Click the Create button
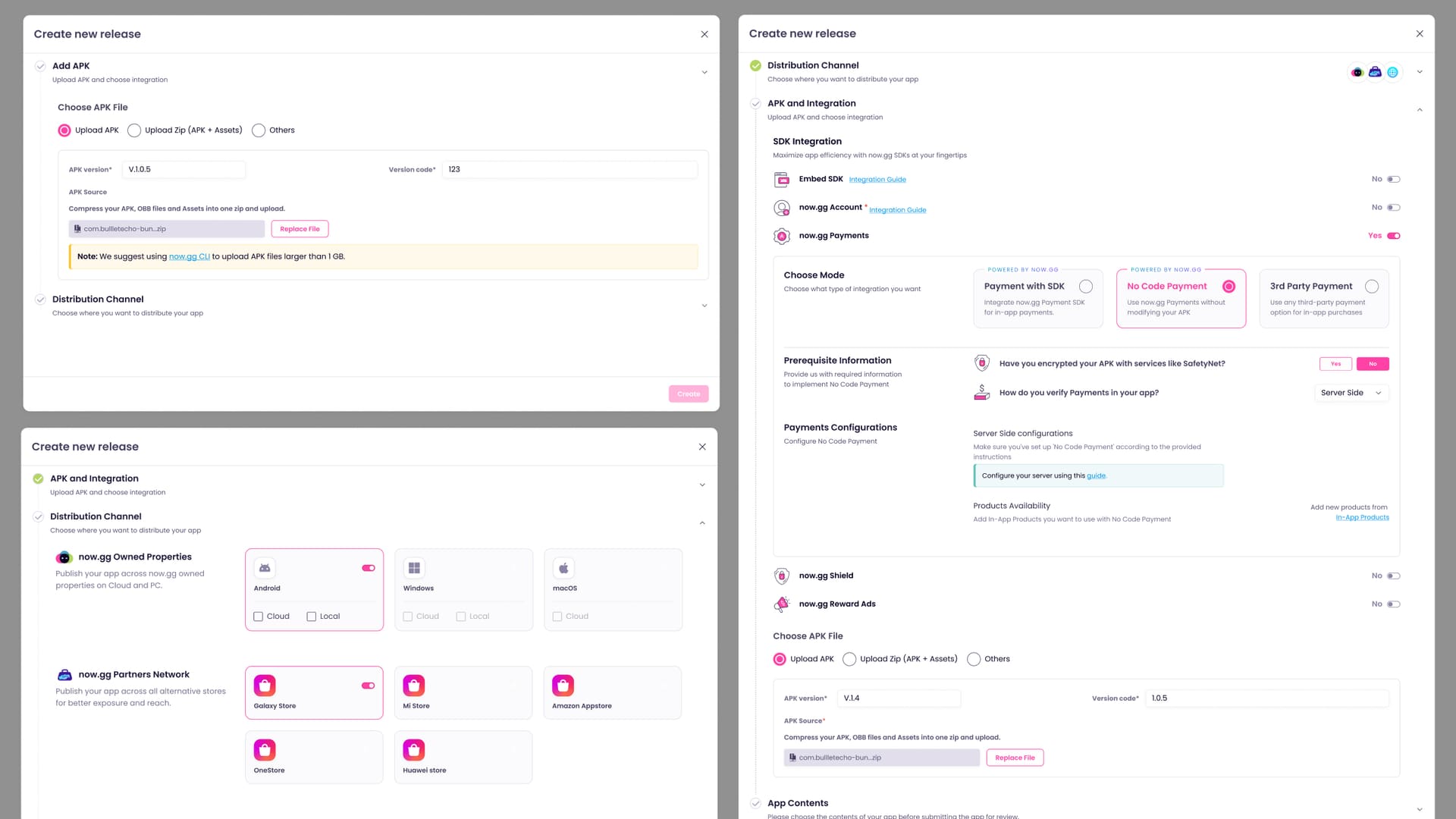This screenshot has height=819, width=1456. point(689,394)
